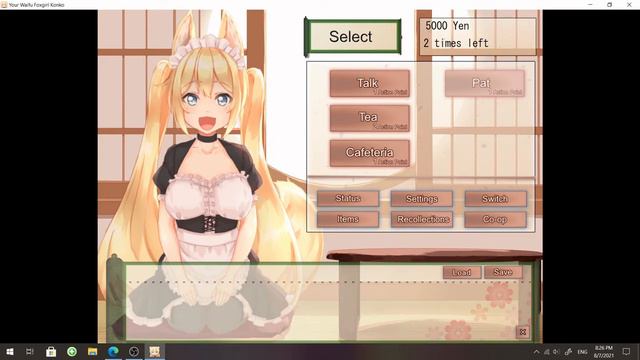The height and width of the screenshot is (360, 640).
Task: Open the Windows Start menu
Action: click(x=10, y=351)
